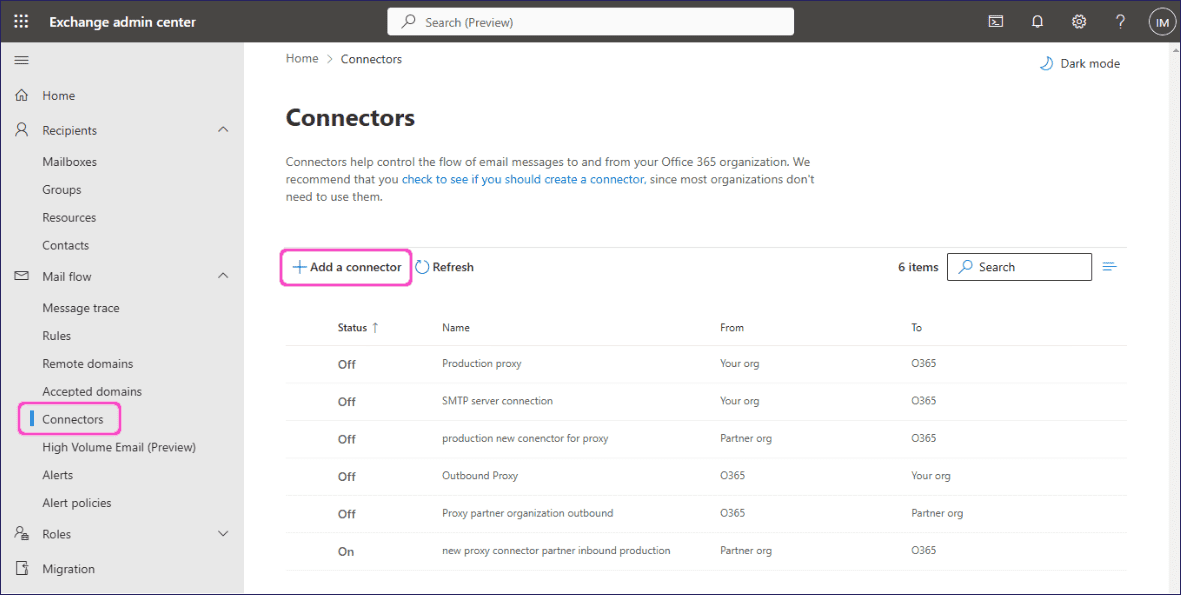Image resolution: width=1181 pixels, height=595 pixels.
Task: Click inside the connectors Search field
Action: point(1019,266)
